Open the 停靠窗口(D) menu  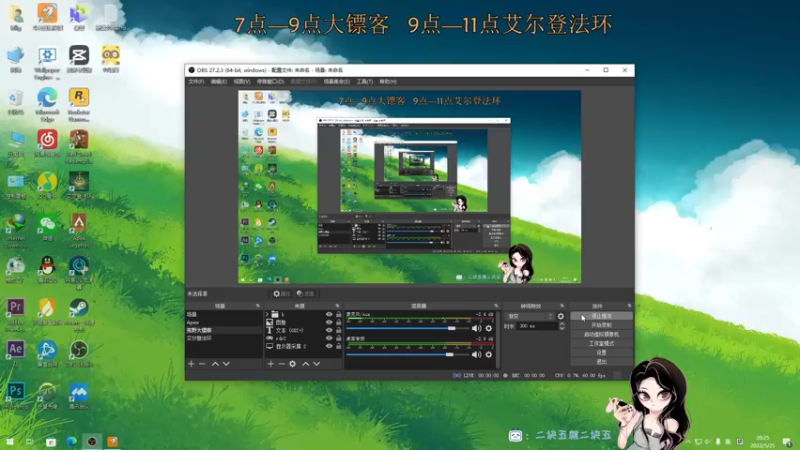[270, 82]
